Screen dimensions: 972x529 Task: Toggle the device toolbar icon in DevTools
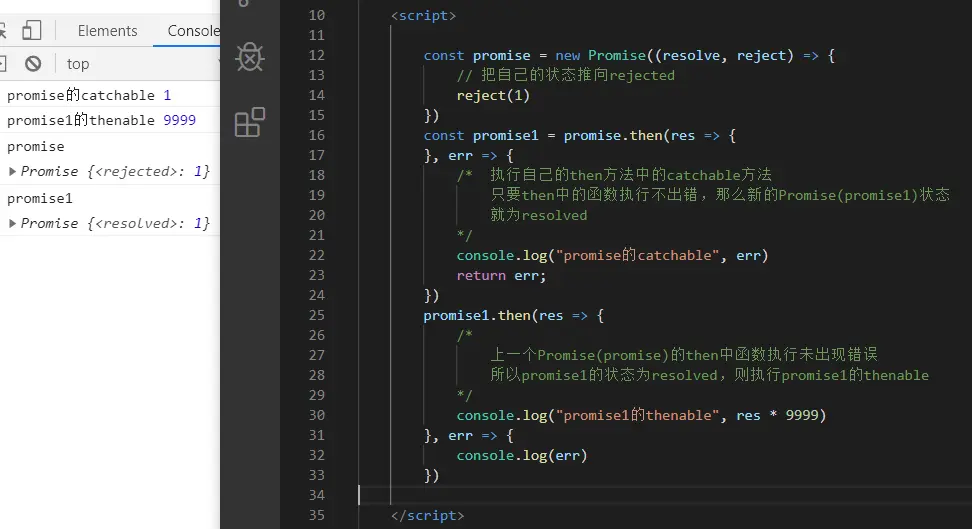click(32, 30)
